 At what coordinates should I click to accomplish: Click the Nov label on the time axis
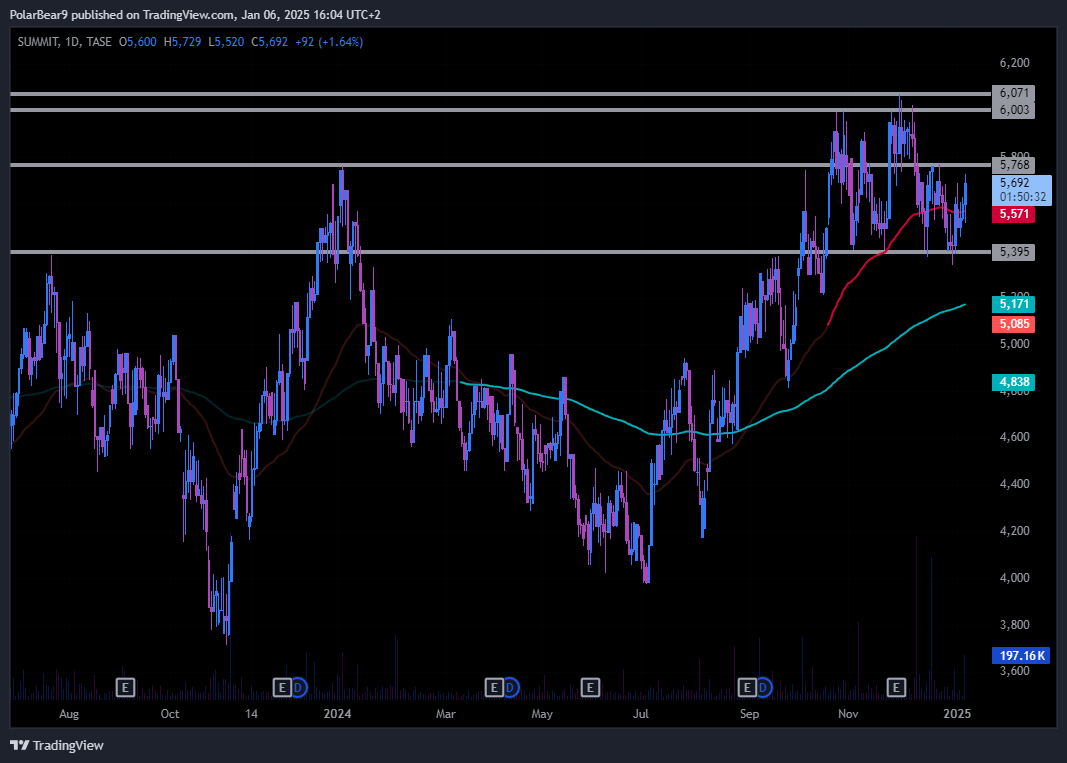(x=848, y=714)
